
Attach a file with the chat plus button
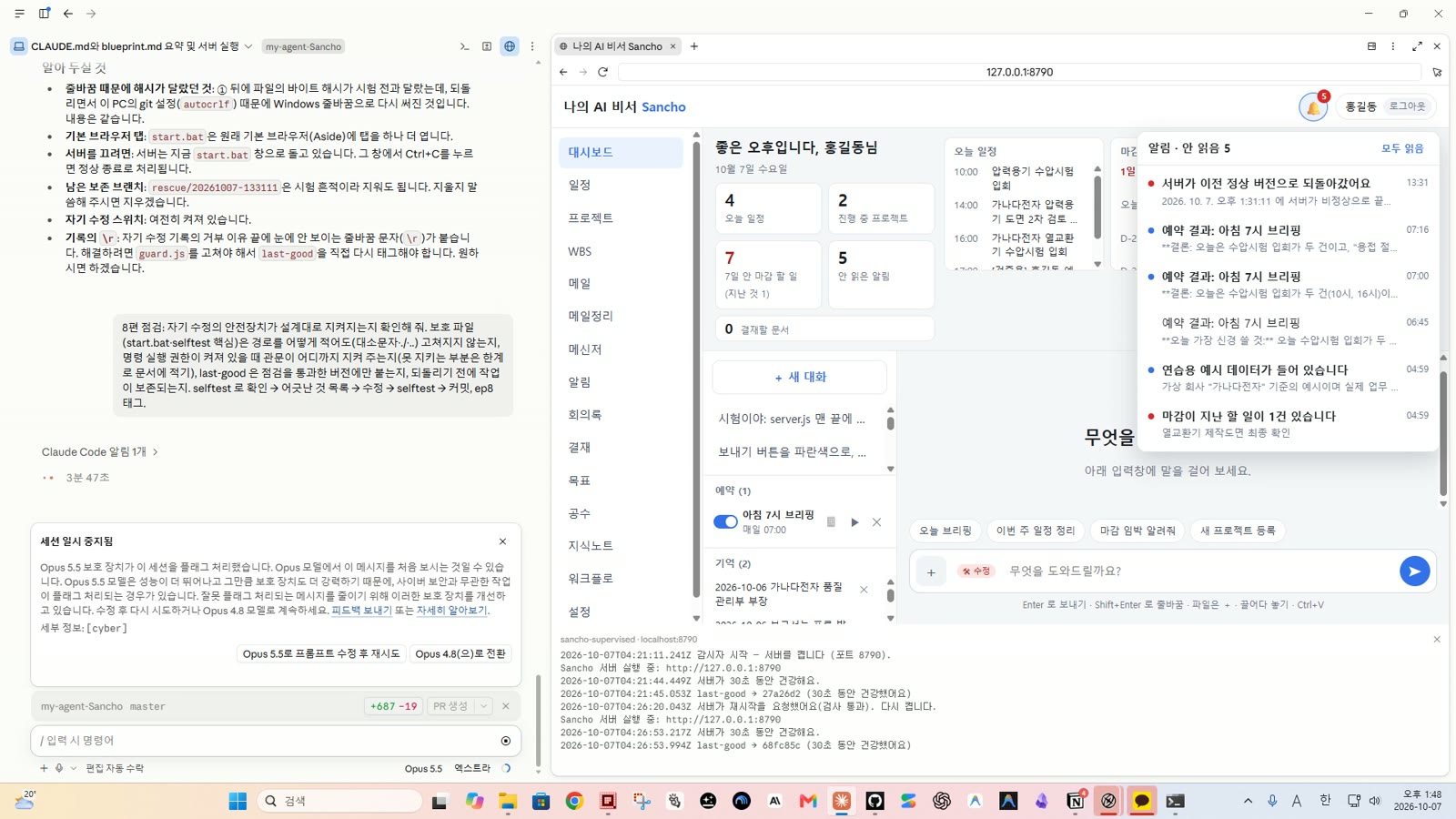tap(931, 572)
